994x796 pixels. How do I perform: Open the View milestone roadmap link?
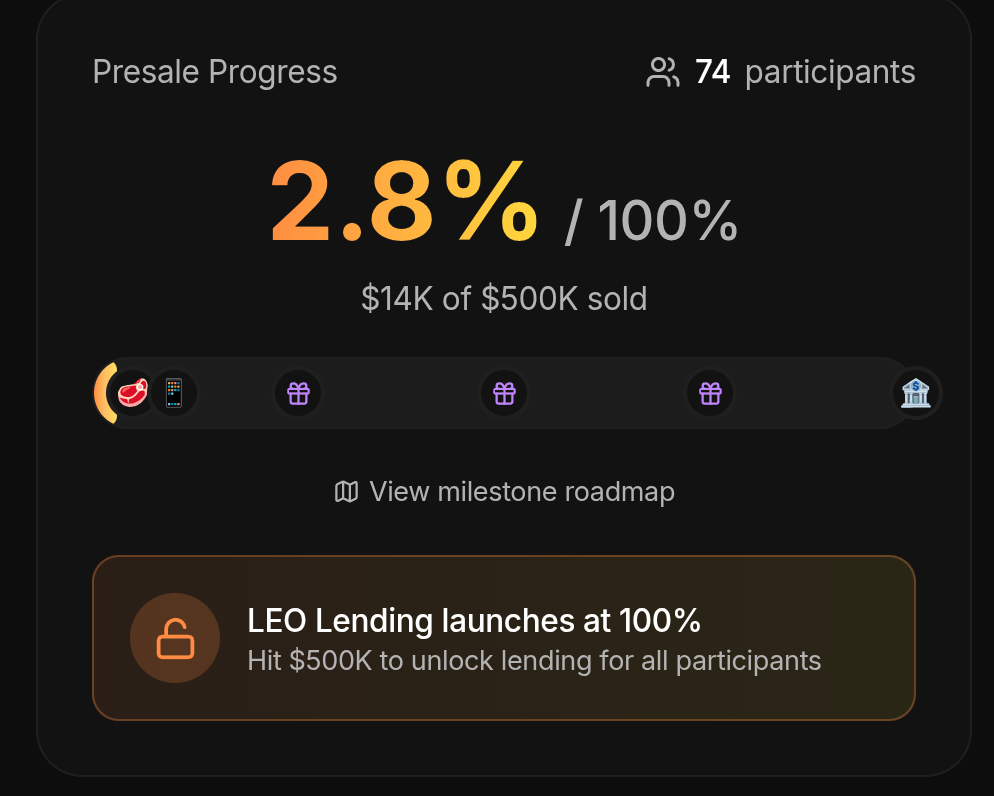pos(521,492)
